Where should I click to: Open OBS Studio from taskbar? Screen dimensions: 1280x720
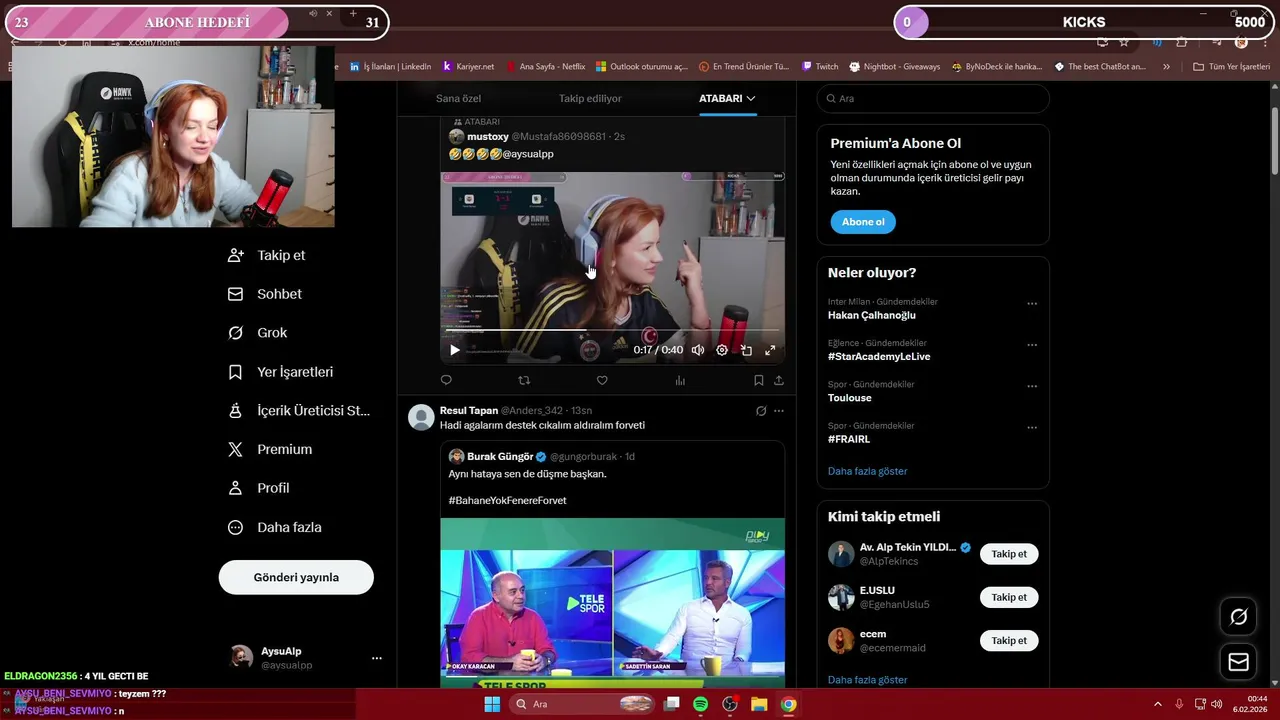tap(730, 704)
